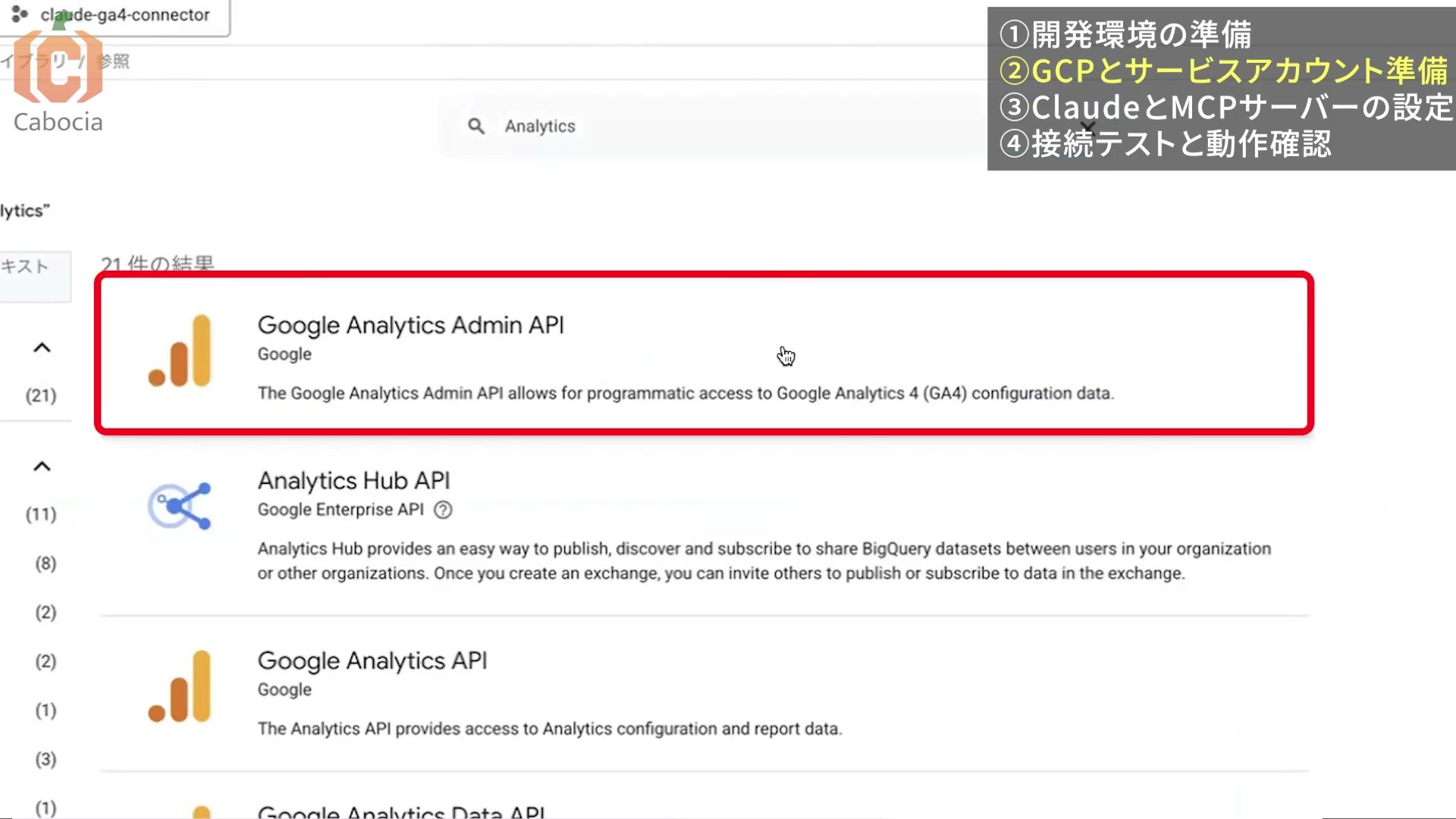Select the filter option with (11) results
Image resolution: width=1456 pixels, height=819 pixels.
pos(41,515)
